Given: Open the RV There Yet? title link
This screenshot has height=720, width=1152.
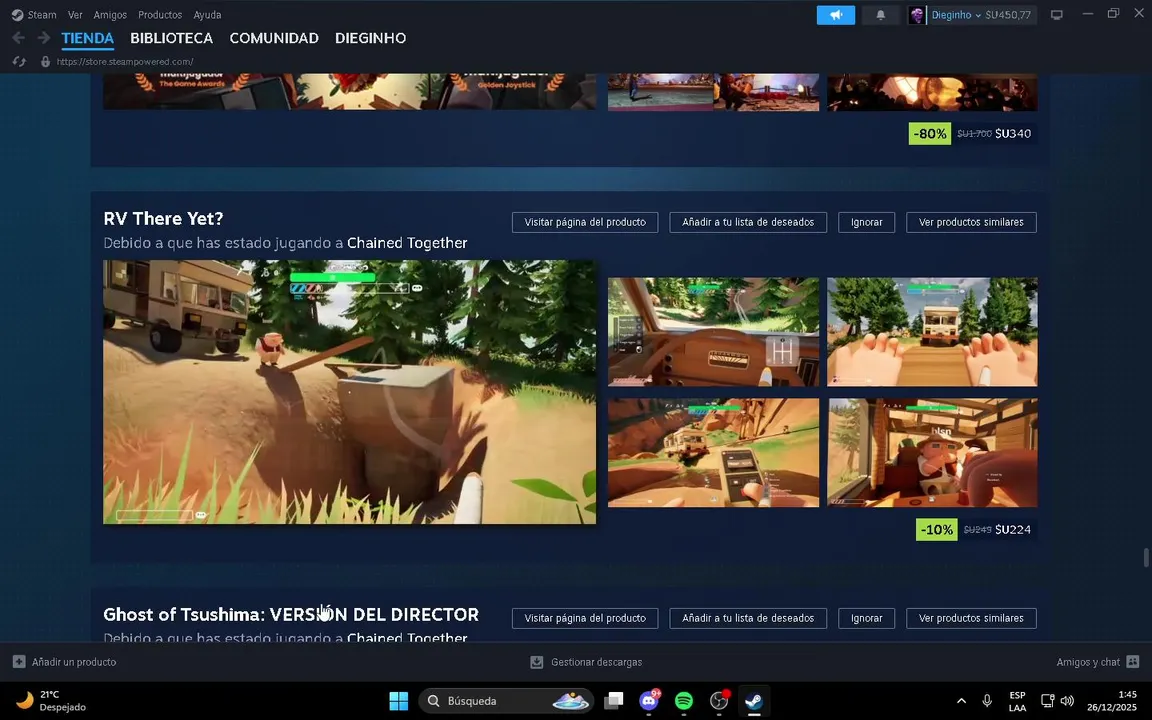Looking at the screenshot, I should 163,218.
